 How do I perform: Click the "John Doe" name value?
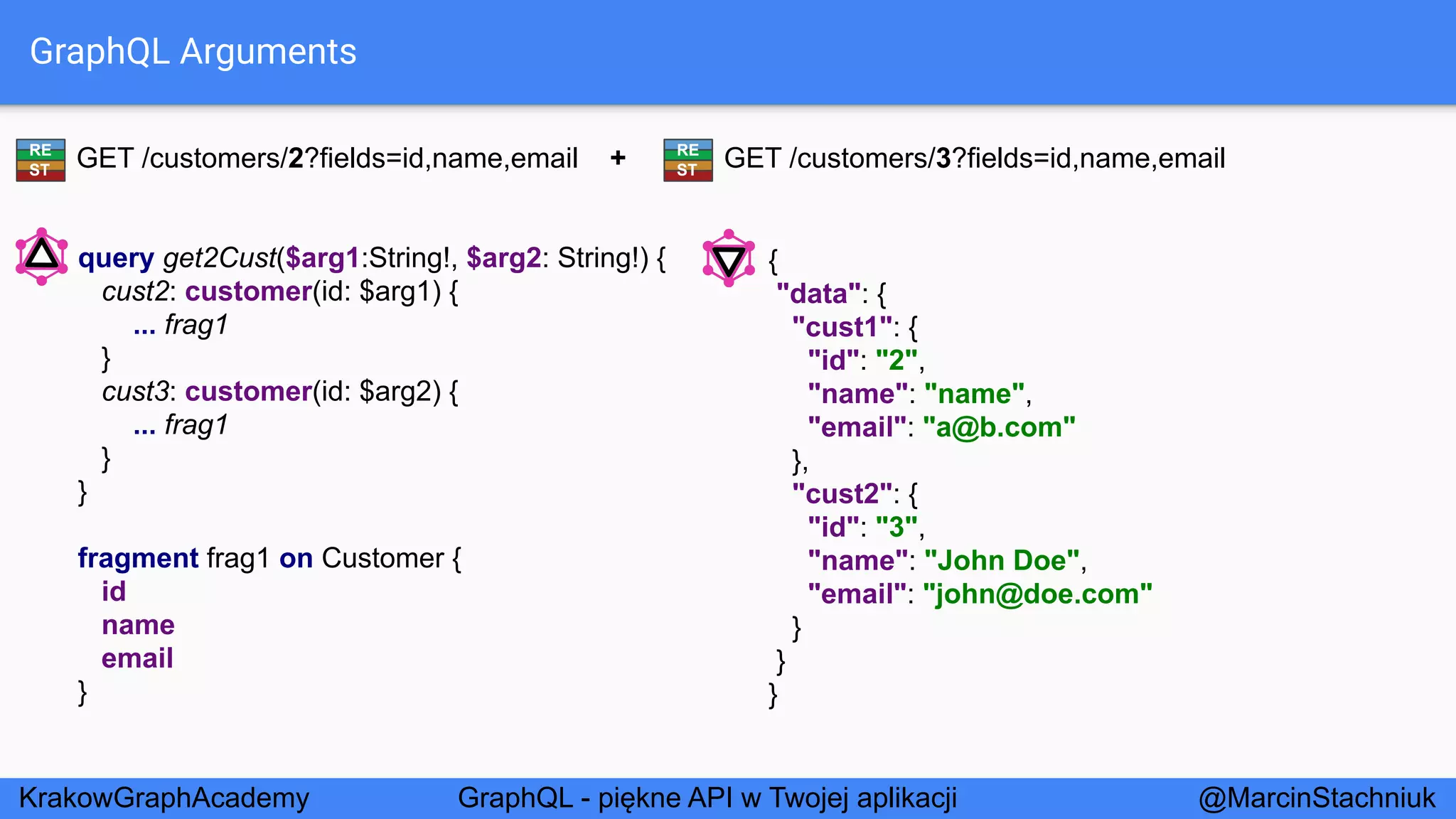(x=1002, y=561)
